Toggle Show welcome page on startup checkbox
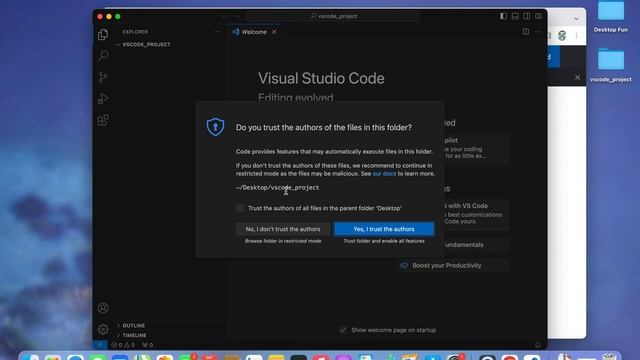Viewport: 640px width, 360px height. click(342, 330)
